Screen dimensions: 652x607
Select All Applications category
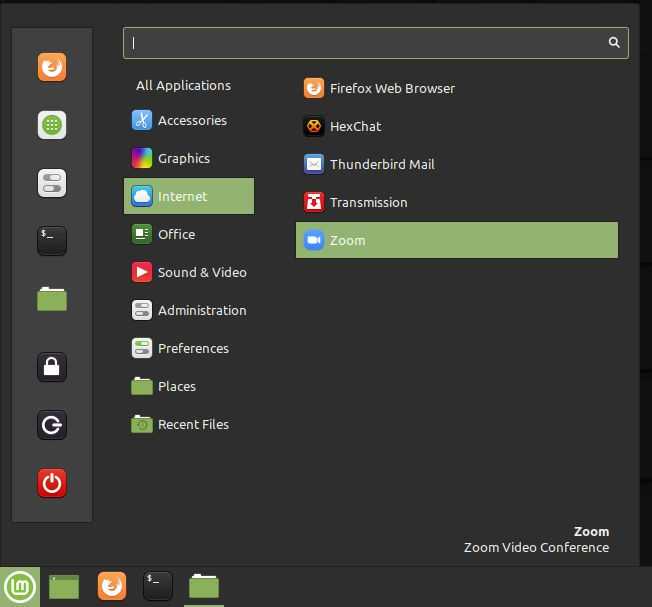[183, 86]
